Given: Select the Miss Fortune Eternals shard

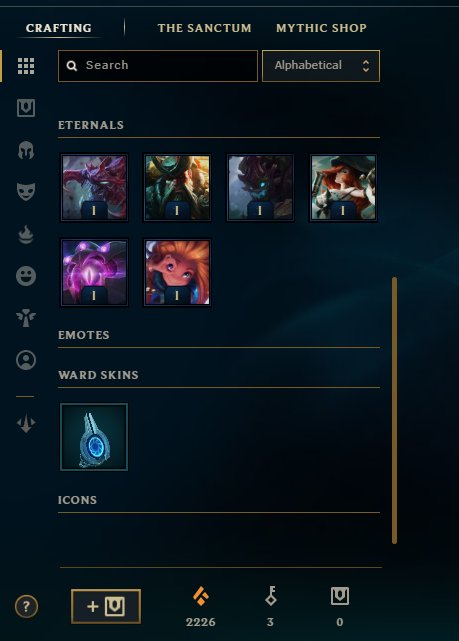Looking at the screenshot, I should point(343,188).
